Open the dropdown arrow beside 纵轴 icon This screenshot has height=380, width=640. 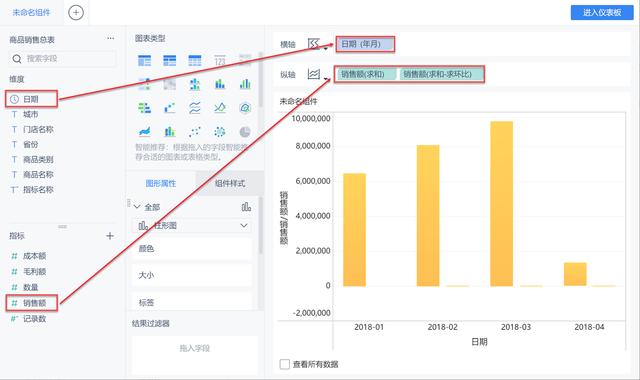(x=326, y=78)
